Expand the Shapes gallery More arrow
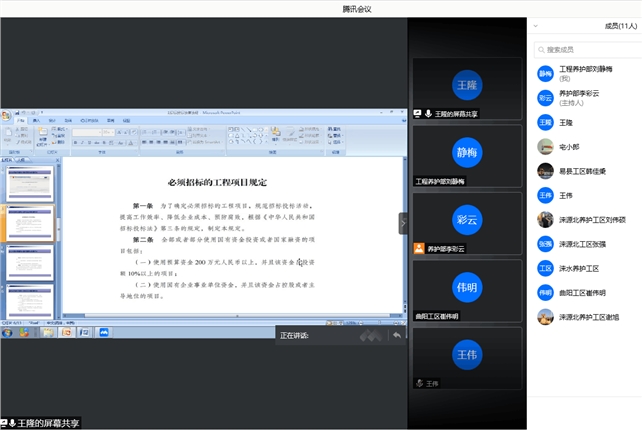 [267, 141]
